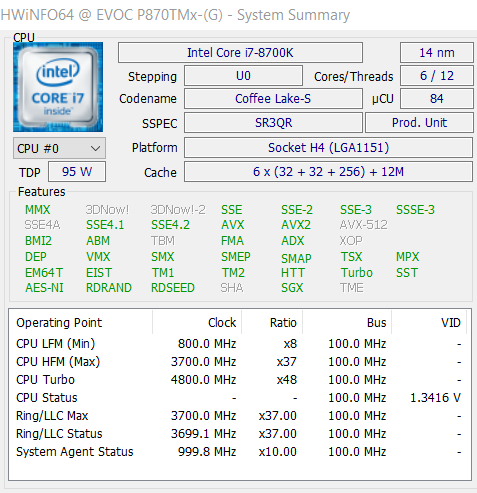This screenshot has width=477, height=493.
Task: Click the TDP value 95 W
Action: (77, 172)
